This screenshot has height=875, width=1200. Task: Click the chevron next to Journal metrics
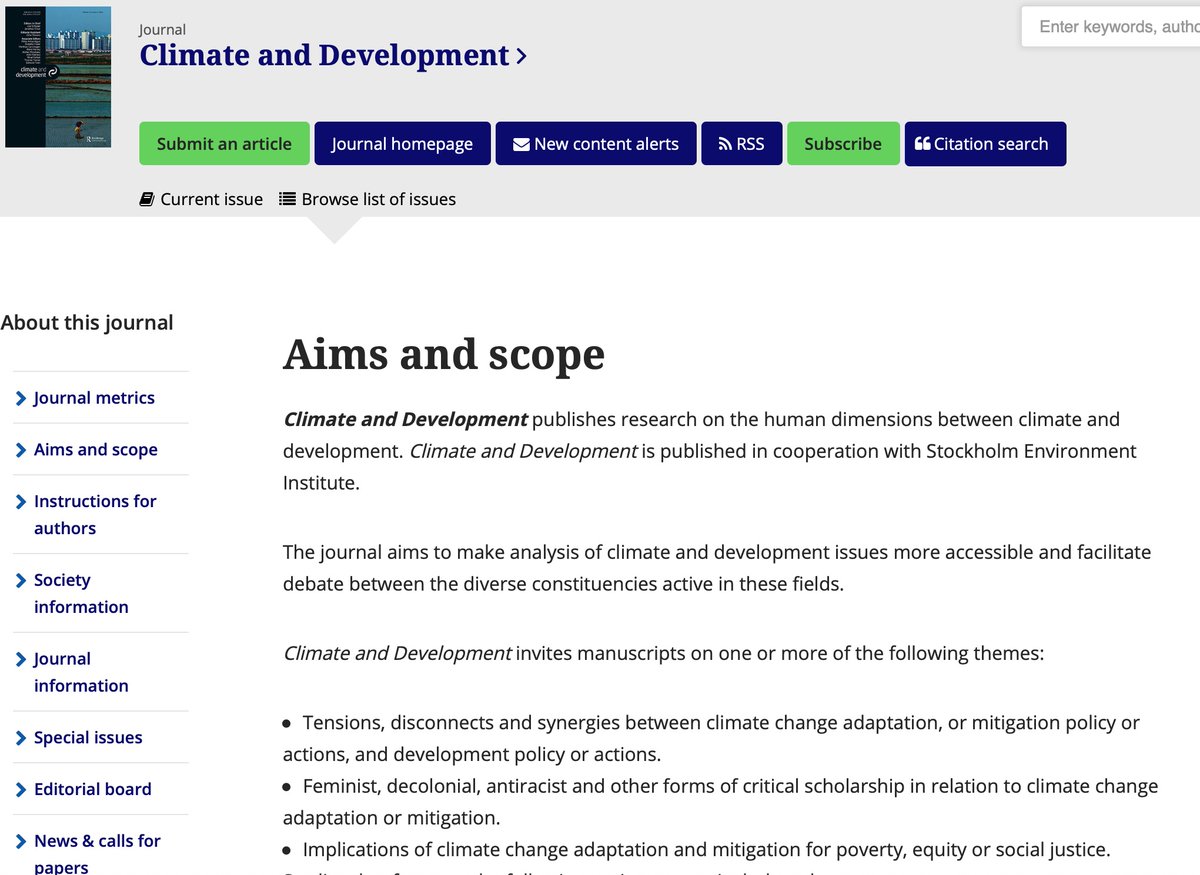pyautogui.click(x=22, y=398)
